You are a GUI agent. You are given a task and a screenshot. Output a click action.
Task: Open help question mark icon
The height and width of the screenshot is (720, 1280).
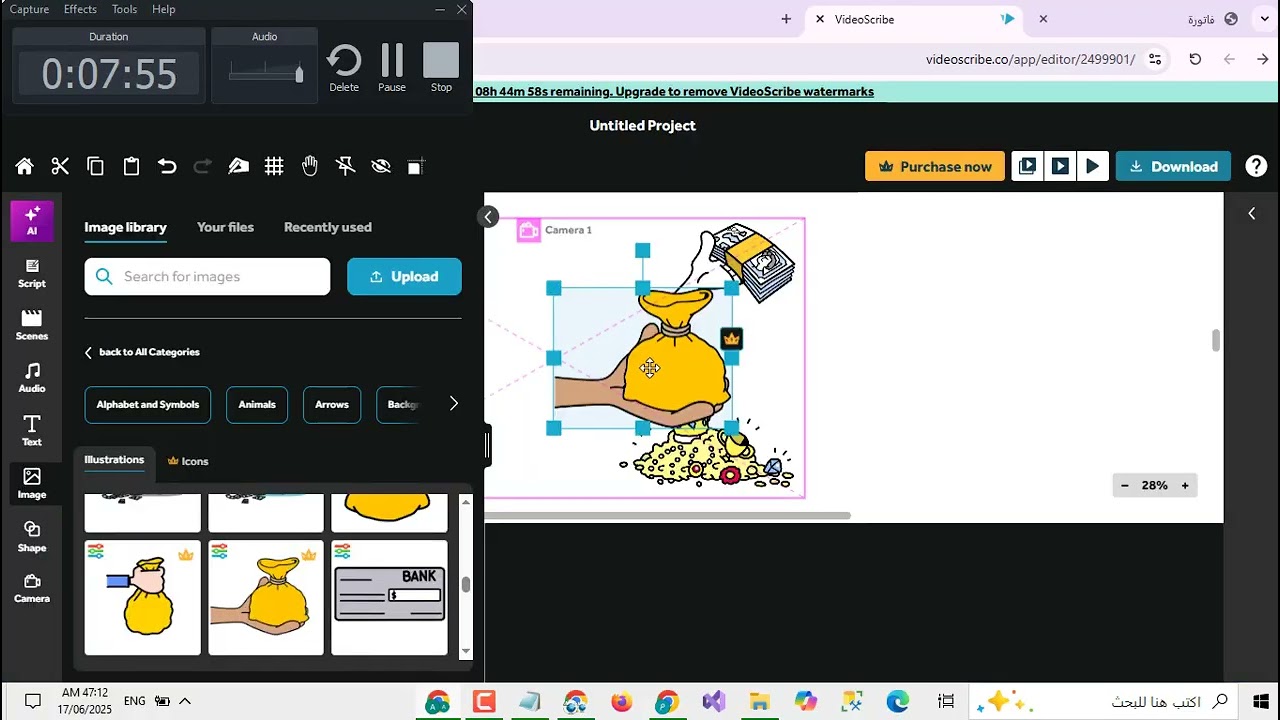(1256, 167)
